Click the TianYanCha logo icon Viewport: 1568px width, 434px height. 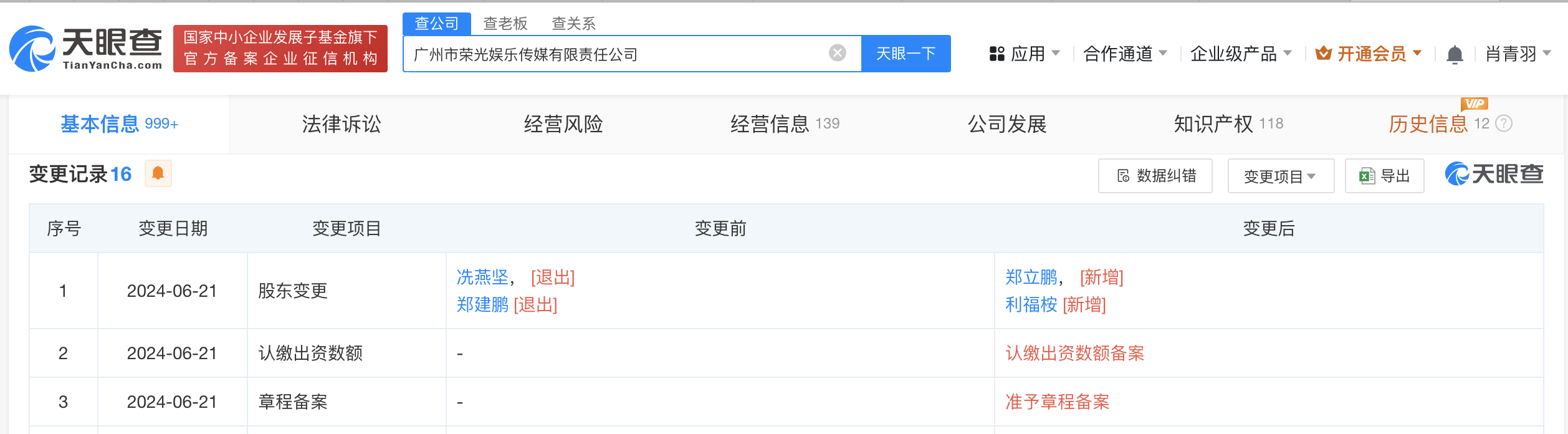[x=32, y=49]
